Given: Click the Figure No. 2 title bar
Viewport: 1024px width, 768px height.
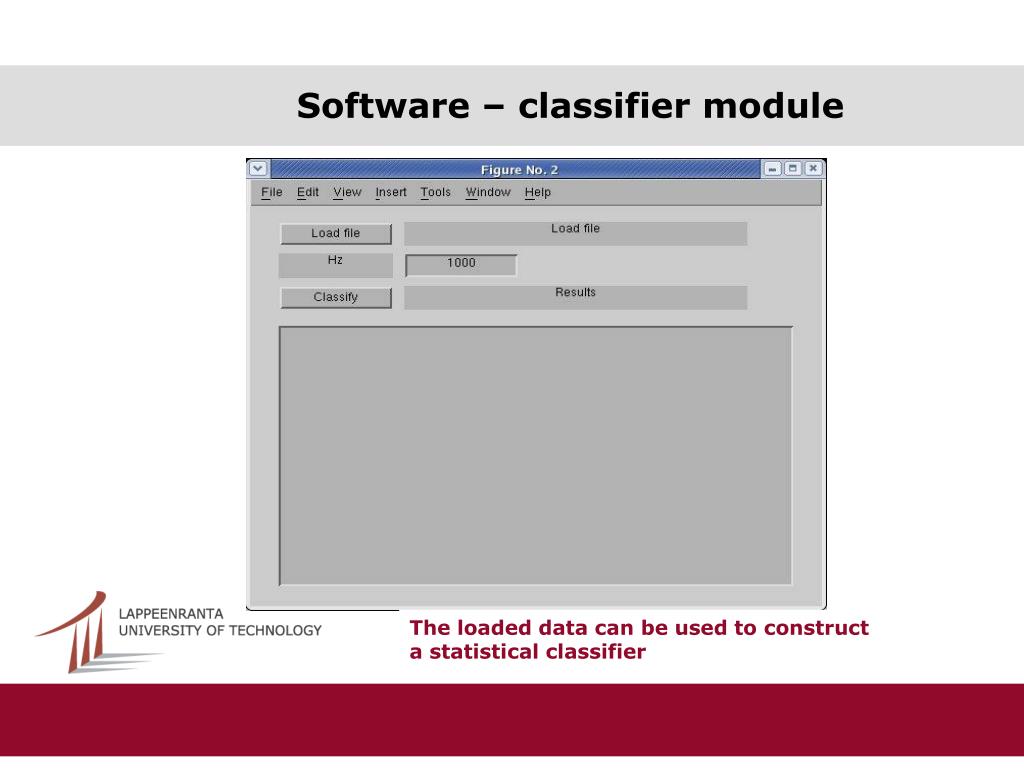Looking at the screenshot, I should (x=516, y=169).
